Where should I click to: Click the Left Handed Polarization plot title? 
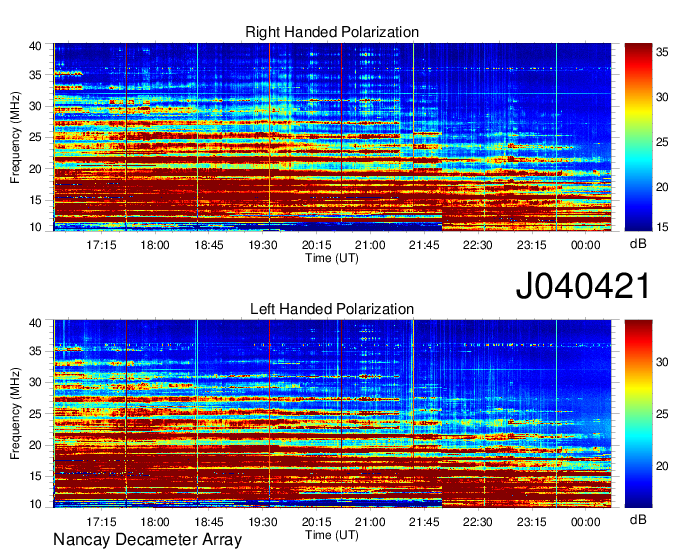click(332, 309)
